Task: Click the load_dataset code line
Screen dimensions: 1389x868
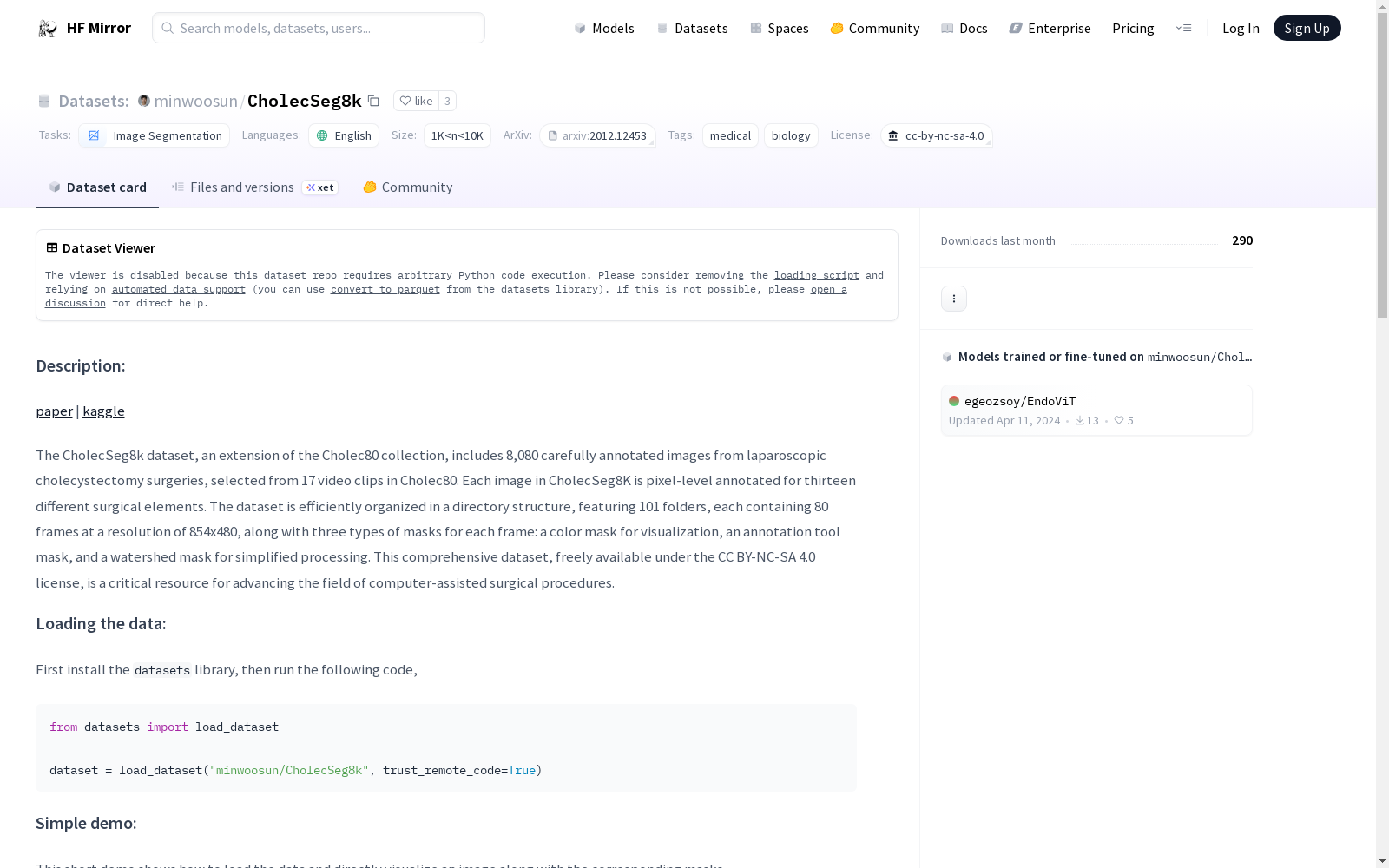Action: tap(296, 770)
